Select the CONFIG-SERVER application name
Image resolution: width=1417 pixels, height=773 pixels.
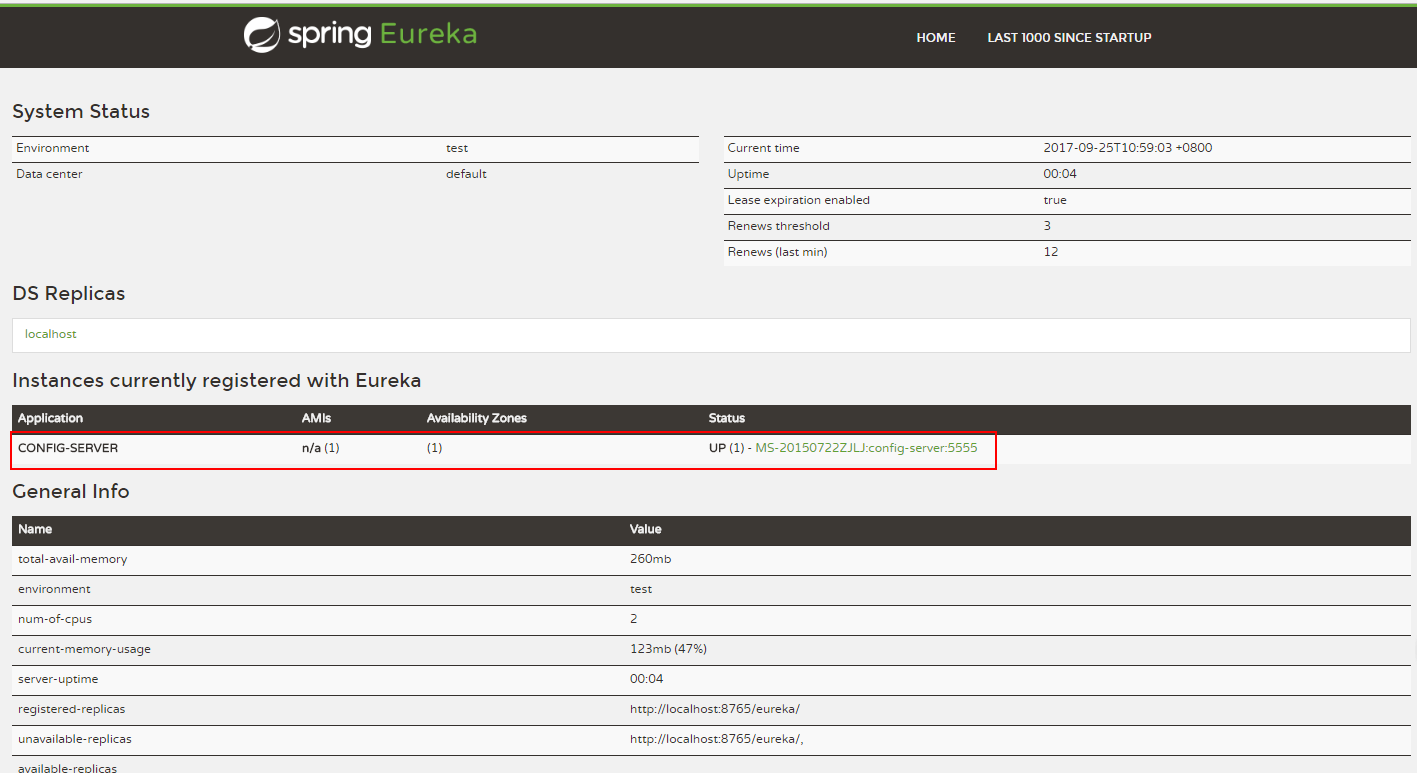tap(68, 448)
